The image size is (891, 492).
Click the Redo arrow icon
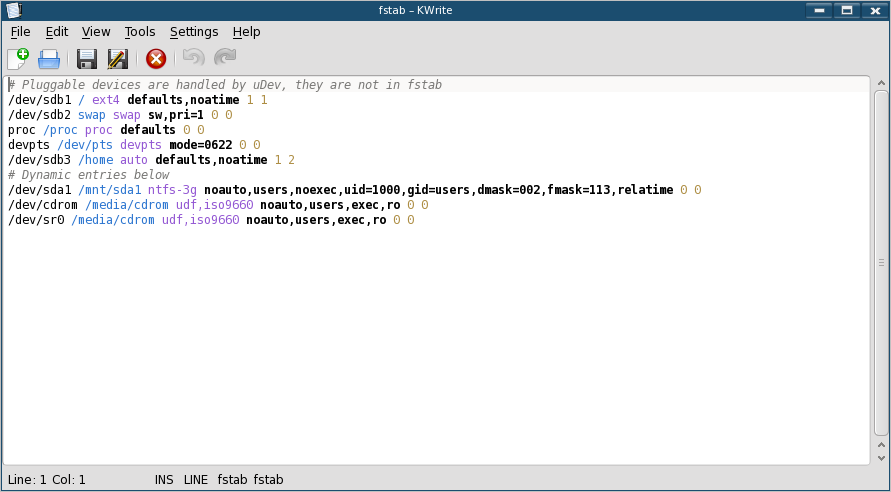point(225,58)
